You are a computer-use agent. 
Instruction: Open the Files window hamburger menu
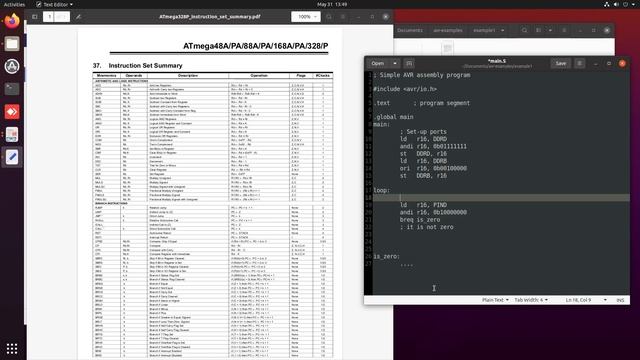564,30
